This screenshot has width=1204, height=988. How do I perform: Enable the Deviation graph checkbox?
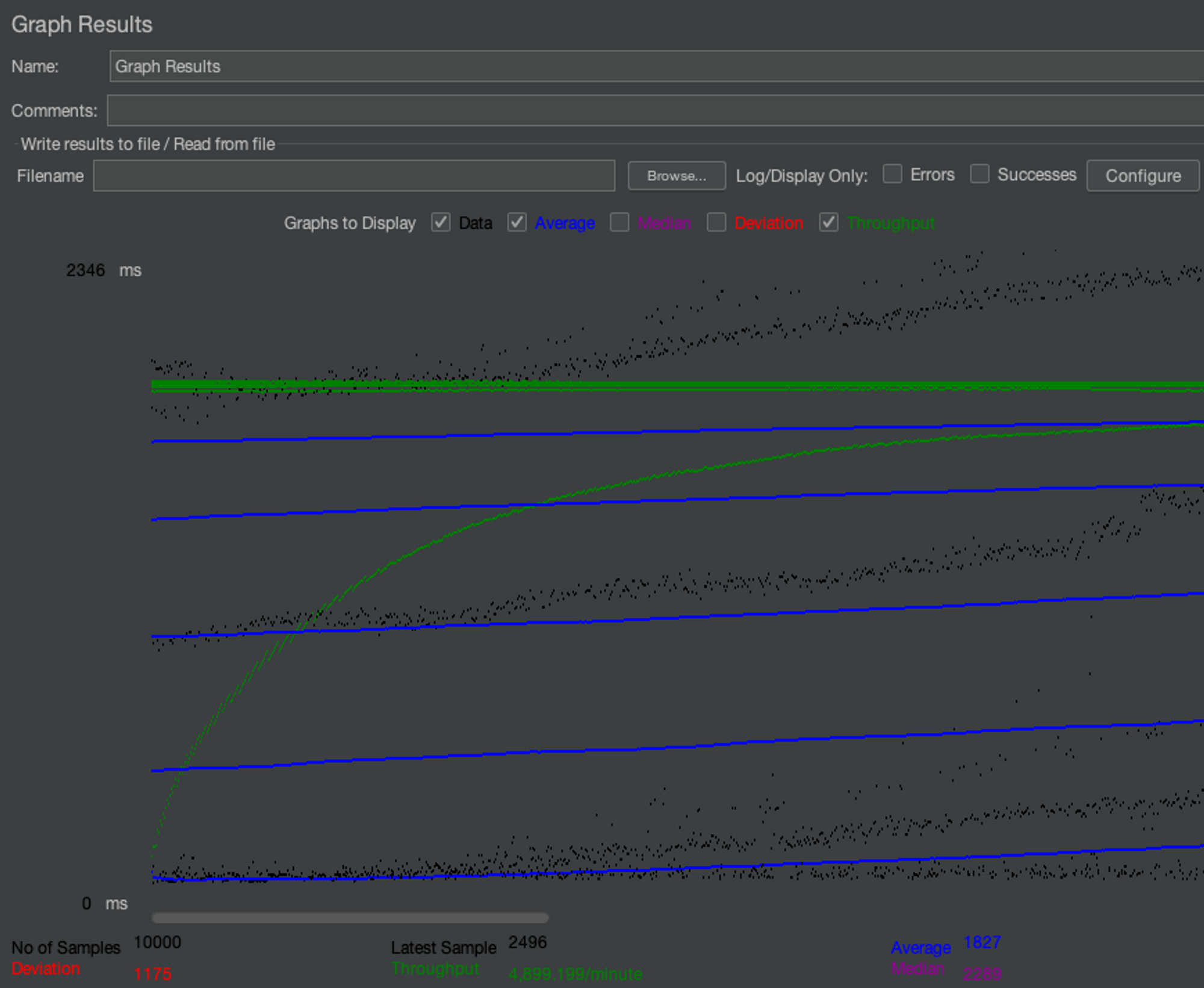coord(716,222)
